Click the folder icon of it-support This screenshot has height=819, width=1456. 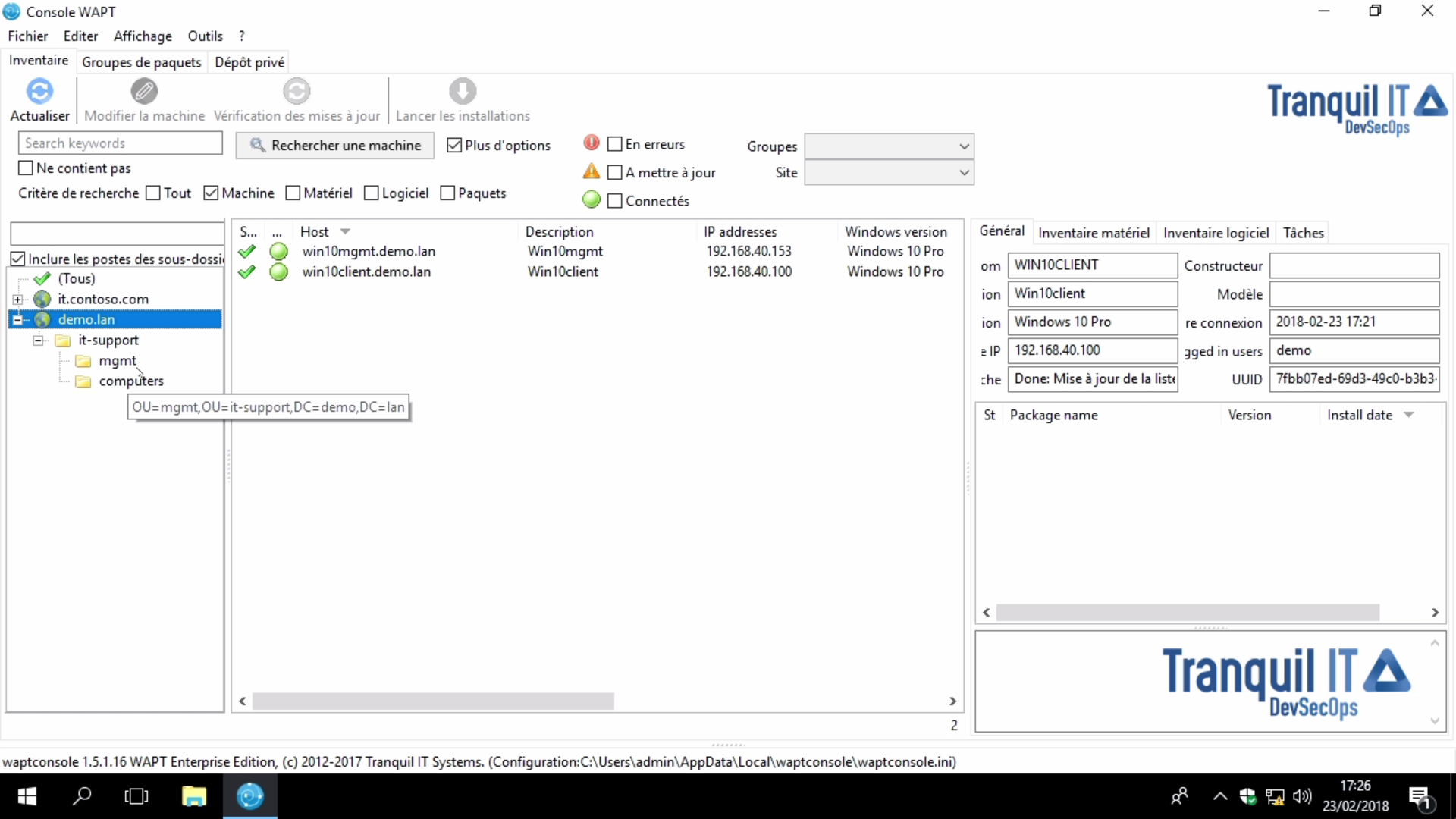pos(63,340)
